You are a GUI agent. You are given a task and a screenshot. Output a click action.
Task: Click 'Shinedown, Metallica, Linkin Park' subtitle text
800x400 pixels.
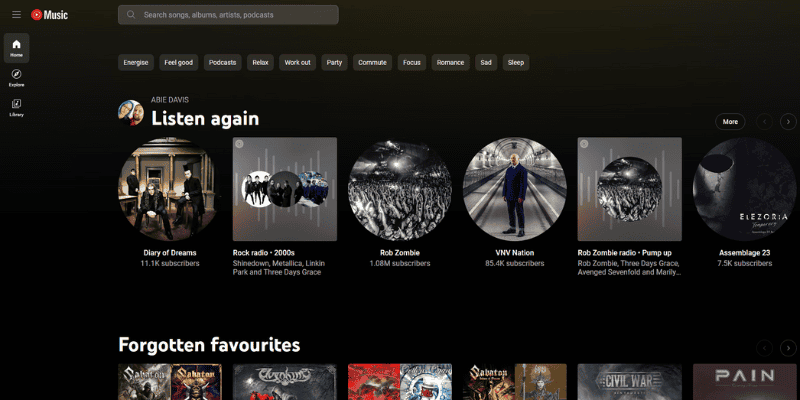[x=279, y=268]
